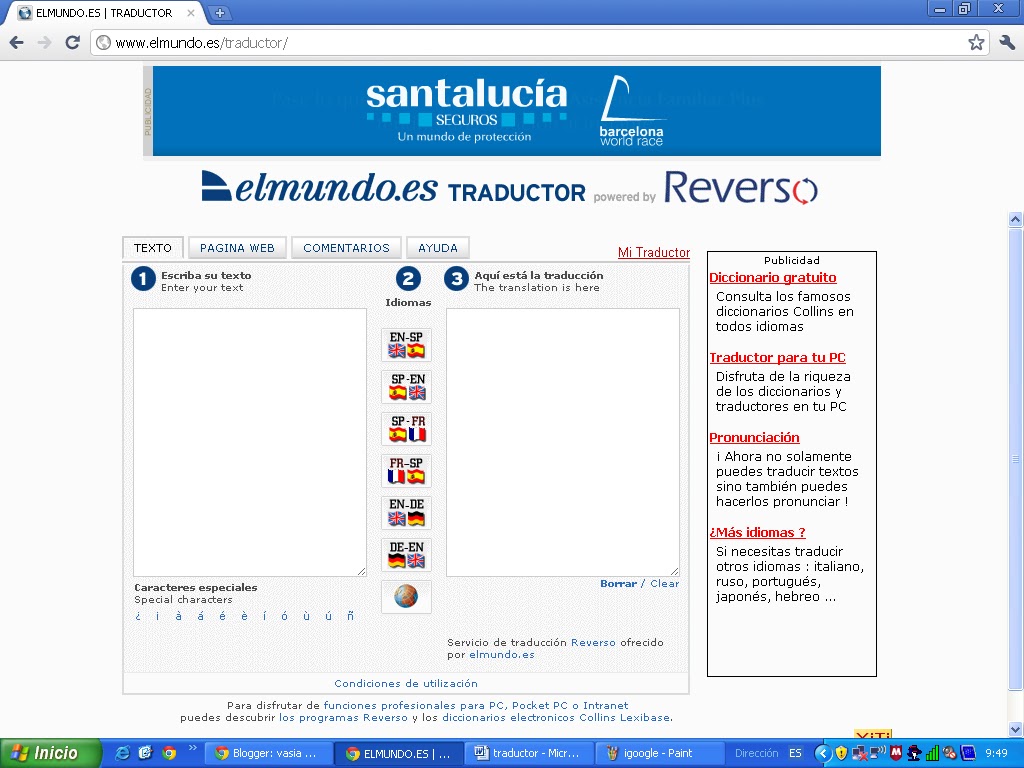Choose the SP-FR Spanish to French pair
Screen dimensions: 1024x768
pyautogui.click(x=406, y=428)
